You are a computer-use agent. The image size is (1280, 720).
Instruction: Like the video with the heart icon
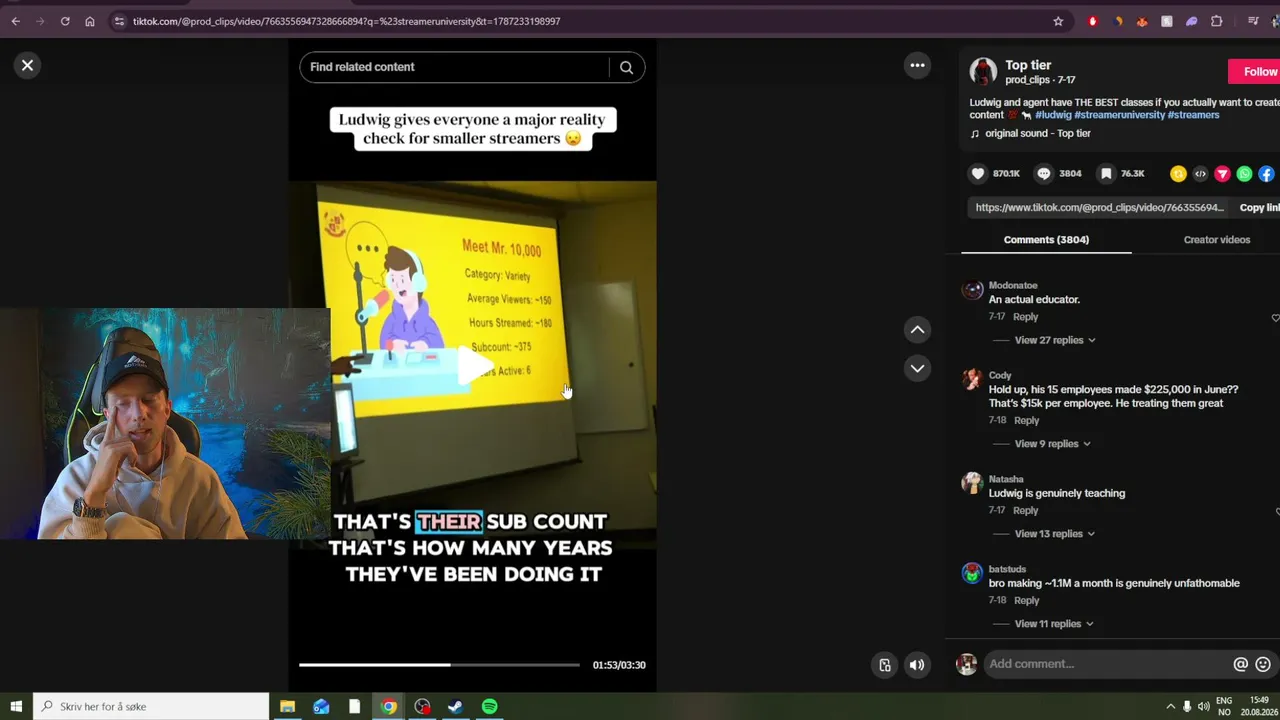tap(978, 174)
